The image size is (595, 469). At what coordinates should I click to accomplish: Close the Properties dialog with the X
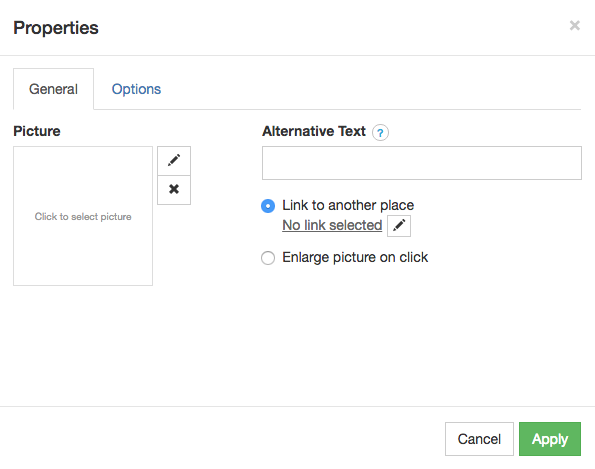point(575,25)
